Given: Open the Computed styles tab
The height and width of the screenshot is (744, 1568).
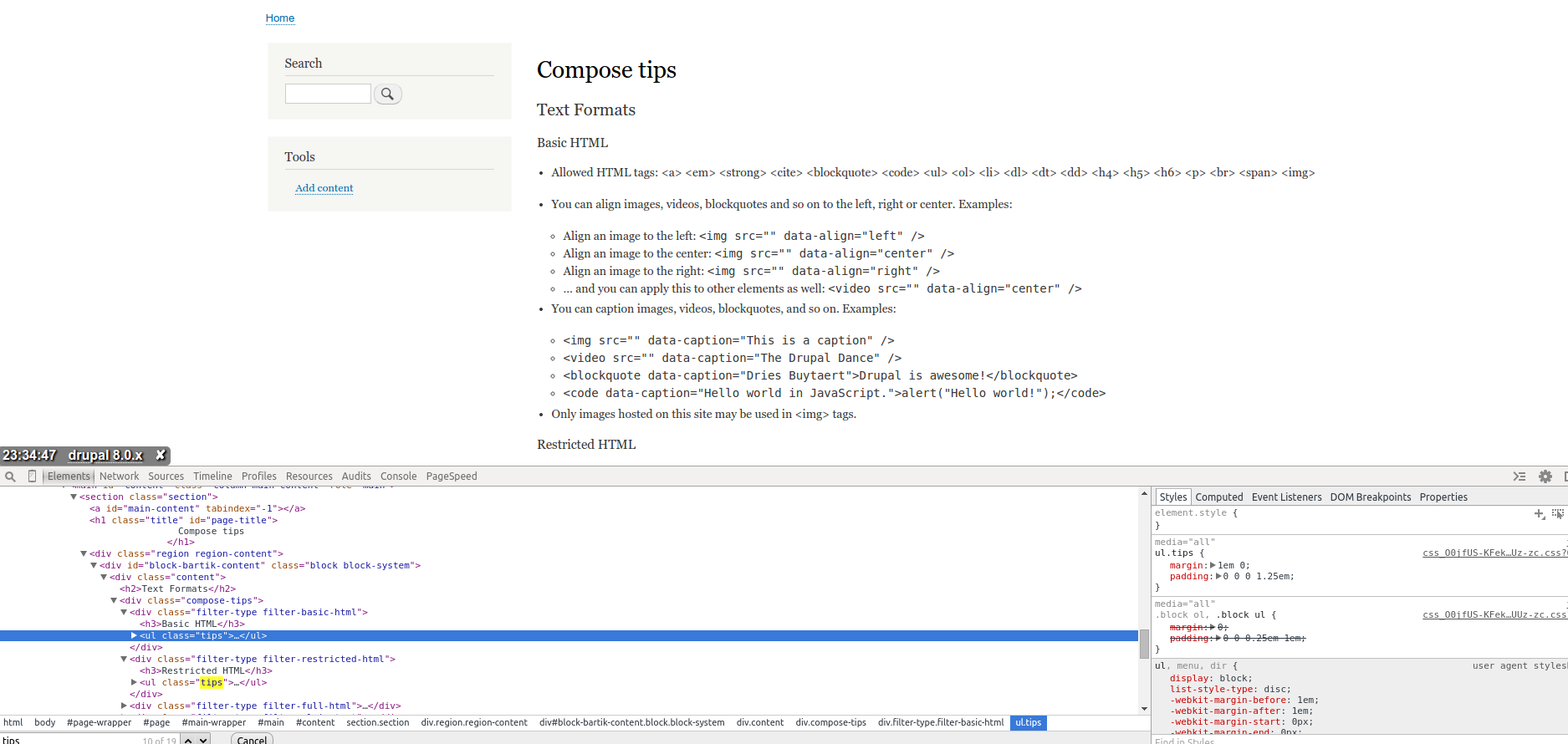Looking at the screenshot, I should pos(1218,497).
